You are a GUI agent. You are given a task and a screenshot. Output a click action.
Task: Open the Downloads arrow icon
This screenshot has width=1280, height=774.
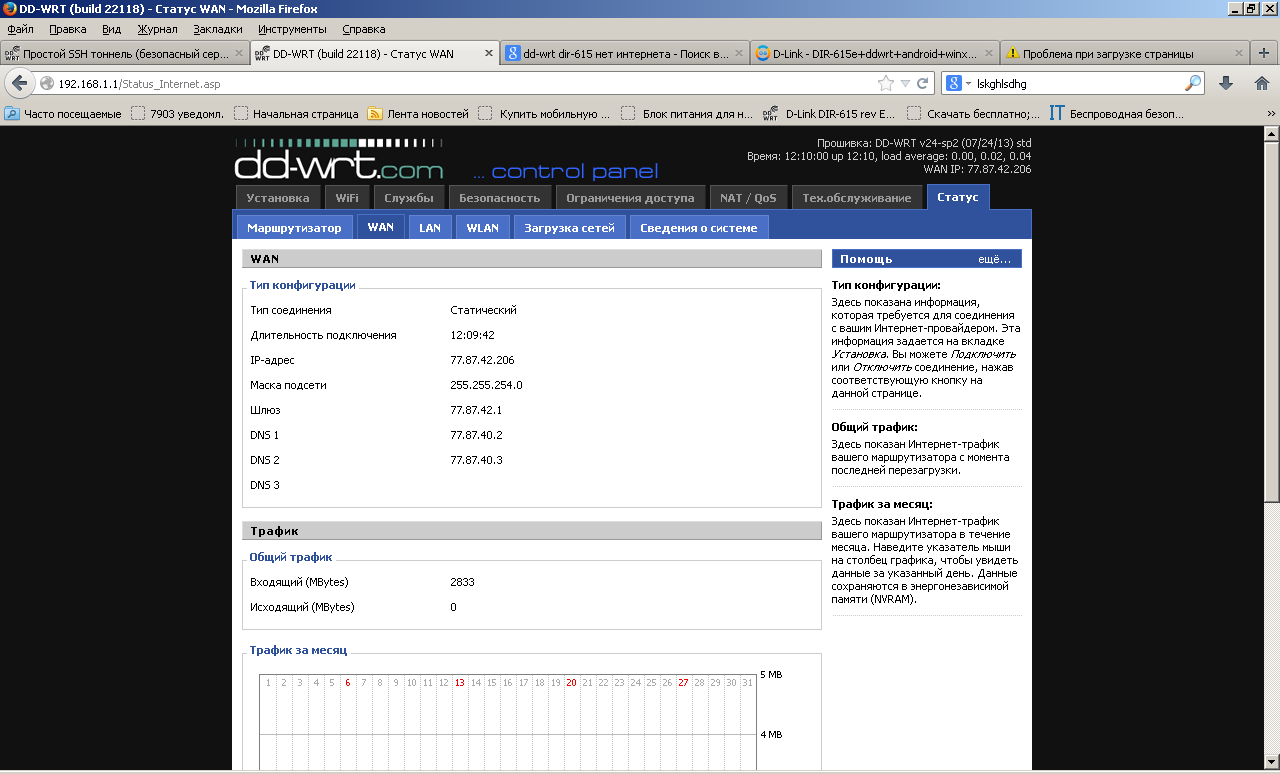[x=1226, y=83]
